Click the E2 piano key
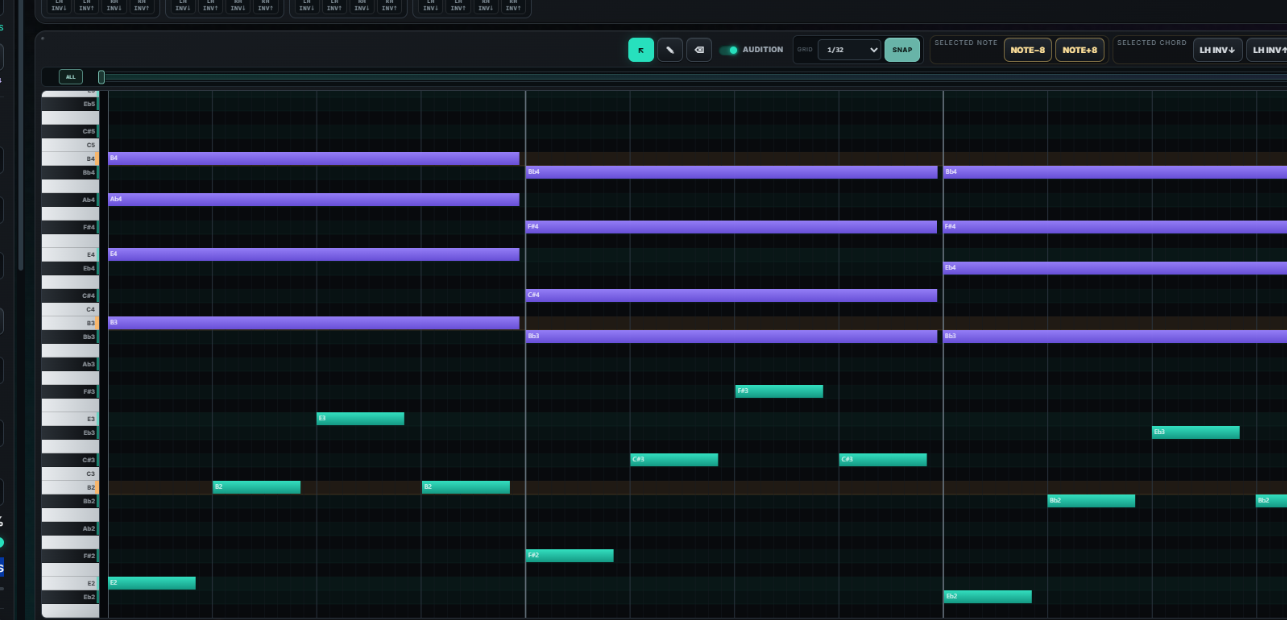1287x620 pixels. point(69,583)
